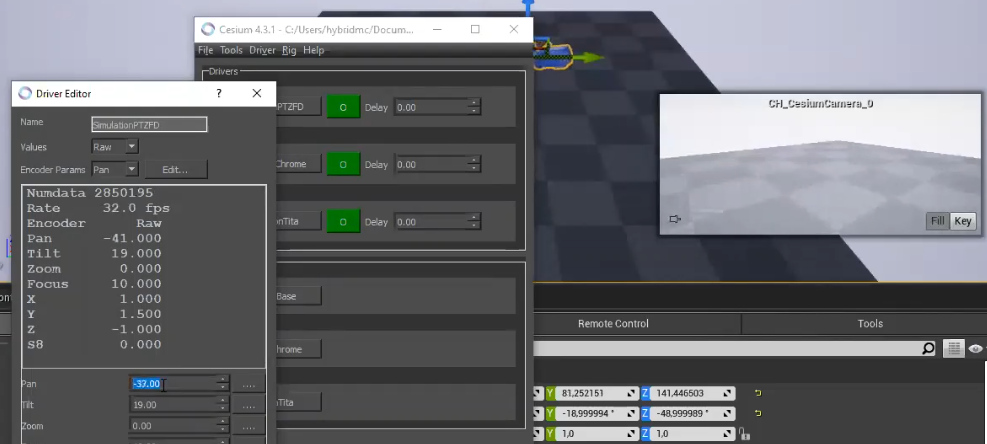Decrease Pan value with down stepper

pos(222,387)
